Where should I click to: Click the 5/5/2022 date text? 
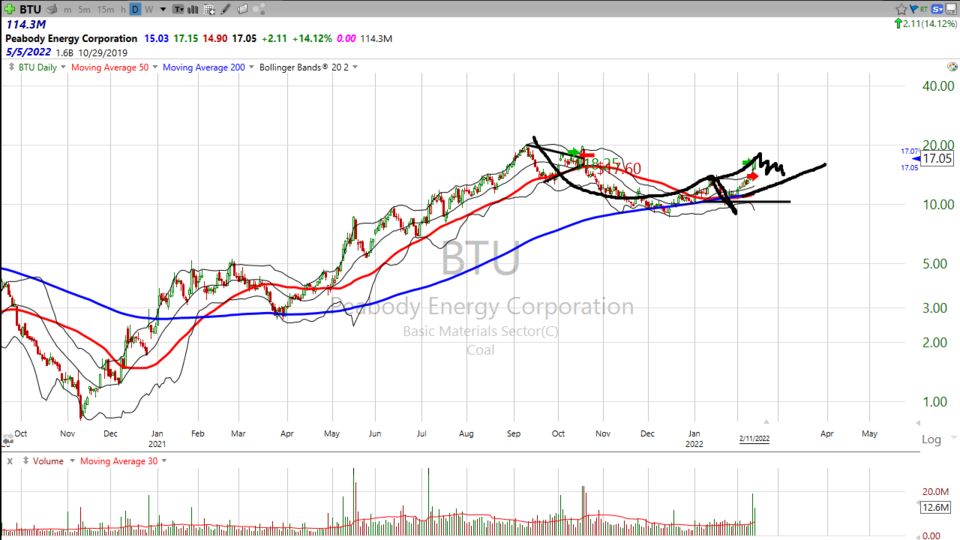click(x=28, y=53)
